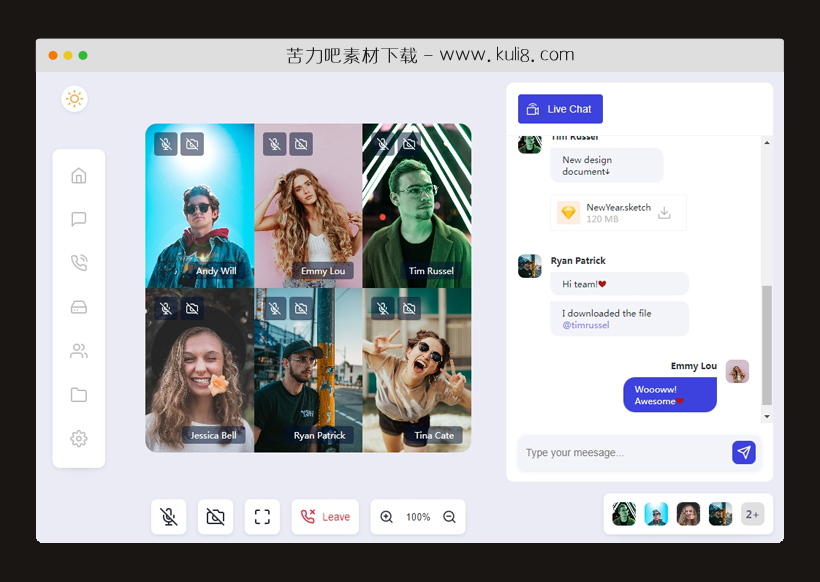Screen dimensions: 820x582
Task: Open the contacts people icon in sidebar
Action: click(79, 351)
